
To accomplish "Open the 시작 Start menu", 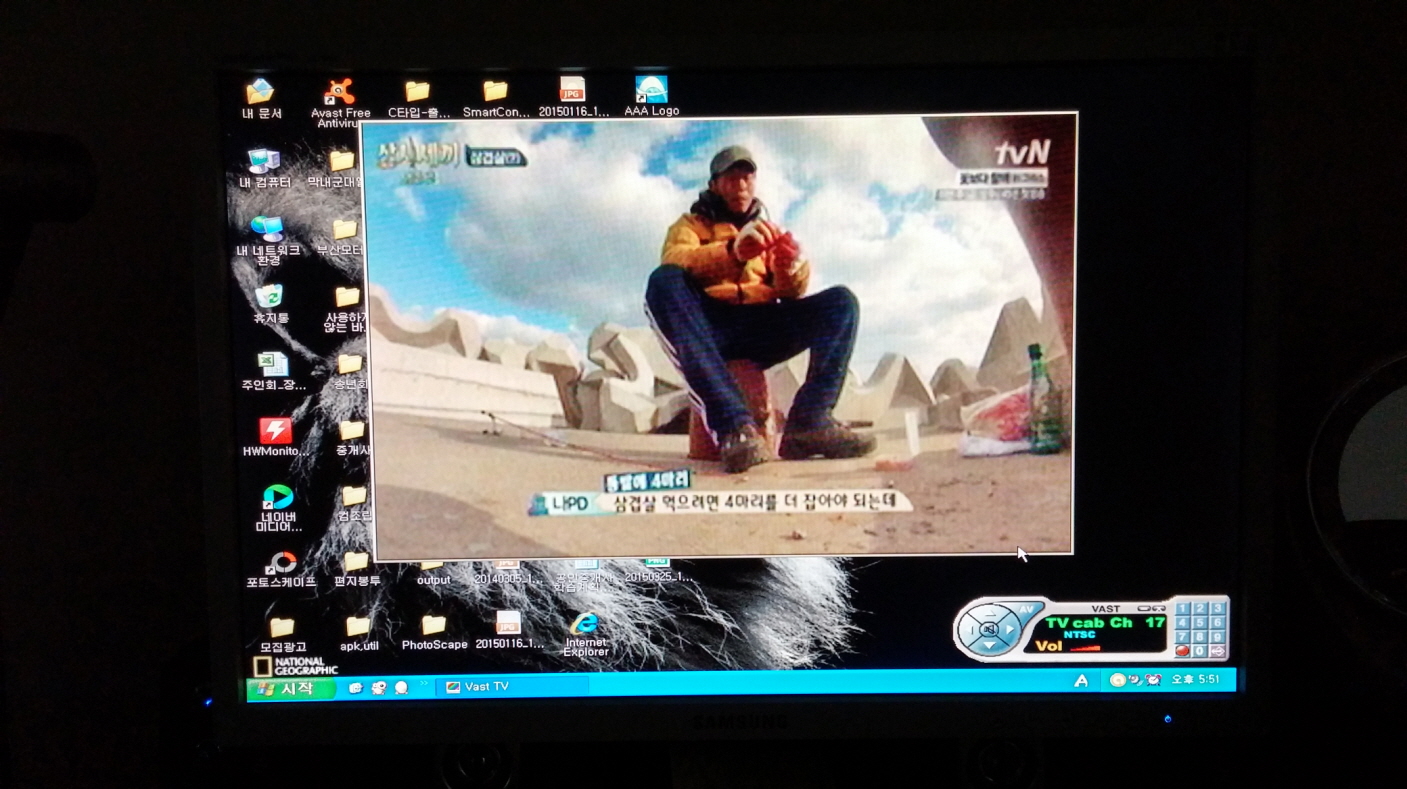I will pos(290,689).
